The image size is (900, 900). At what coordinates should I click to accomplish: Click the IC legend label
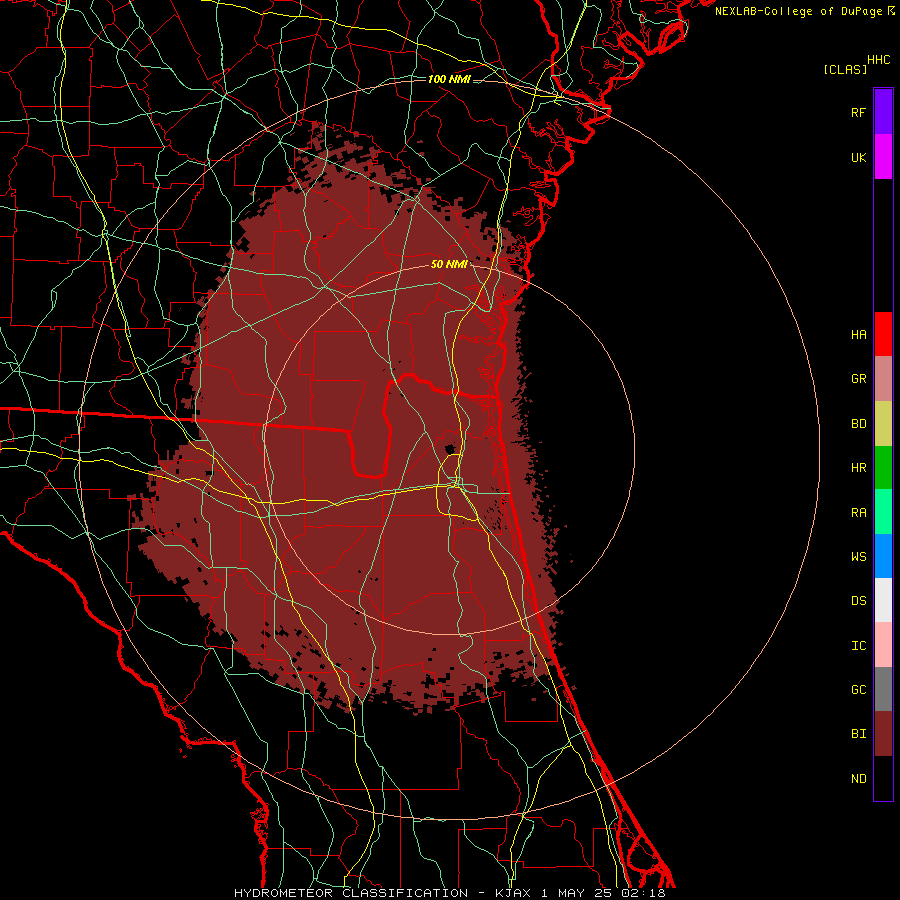[x=858, y=646]
